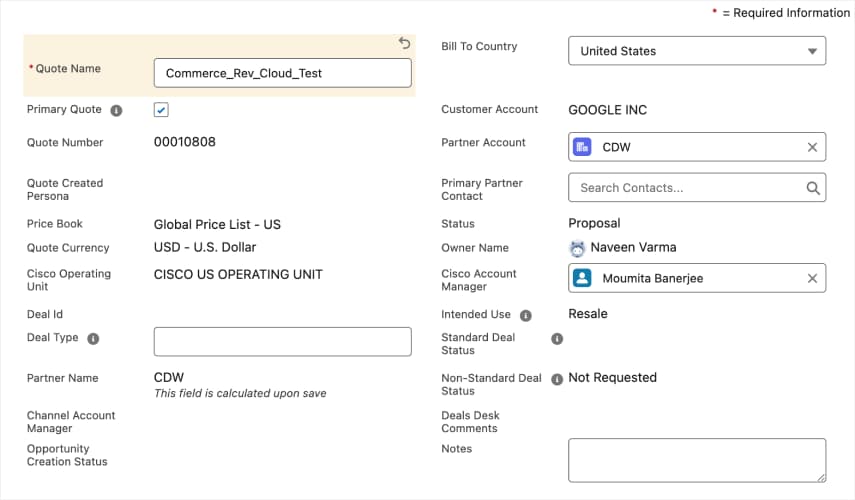Click the Cisco Account Manager lookup field

tap(697, 278)
